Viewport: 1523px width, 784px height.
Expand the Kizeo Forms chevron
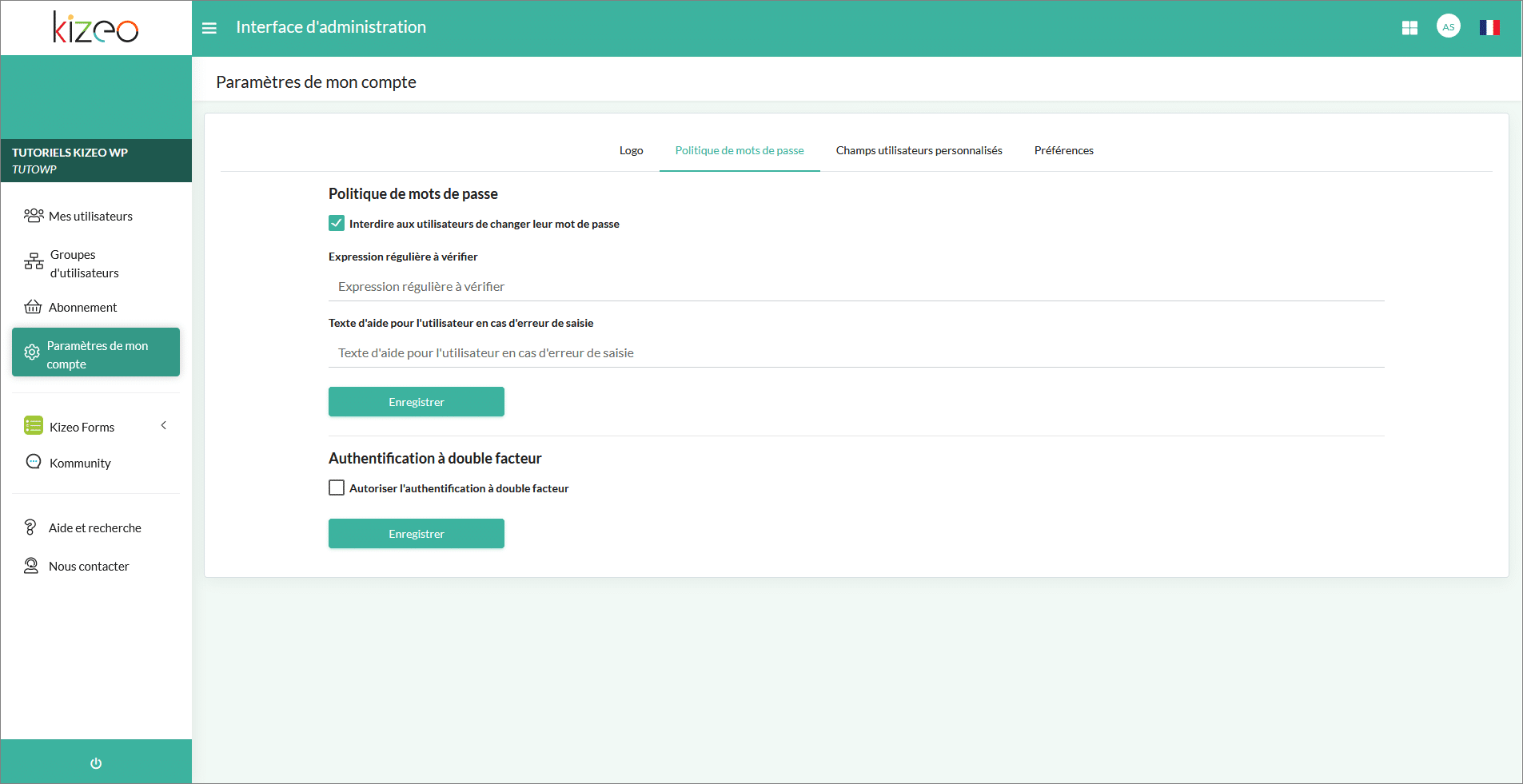[164, 425]
